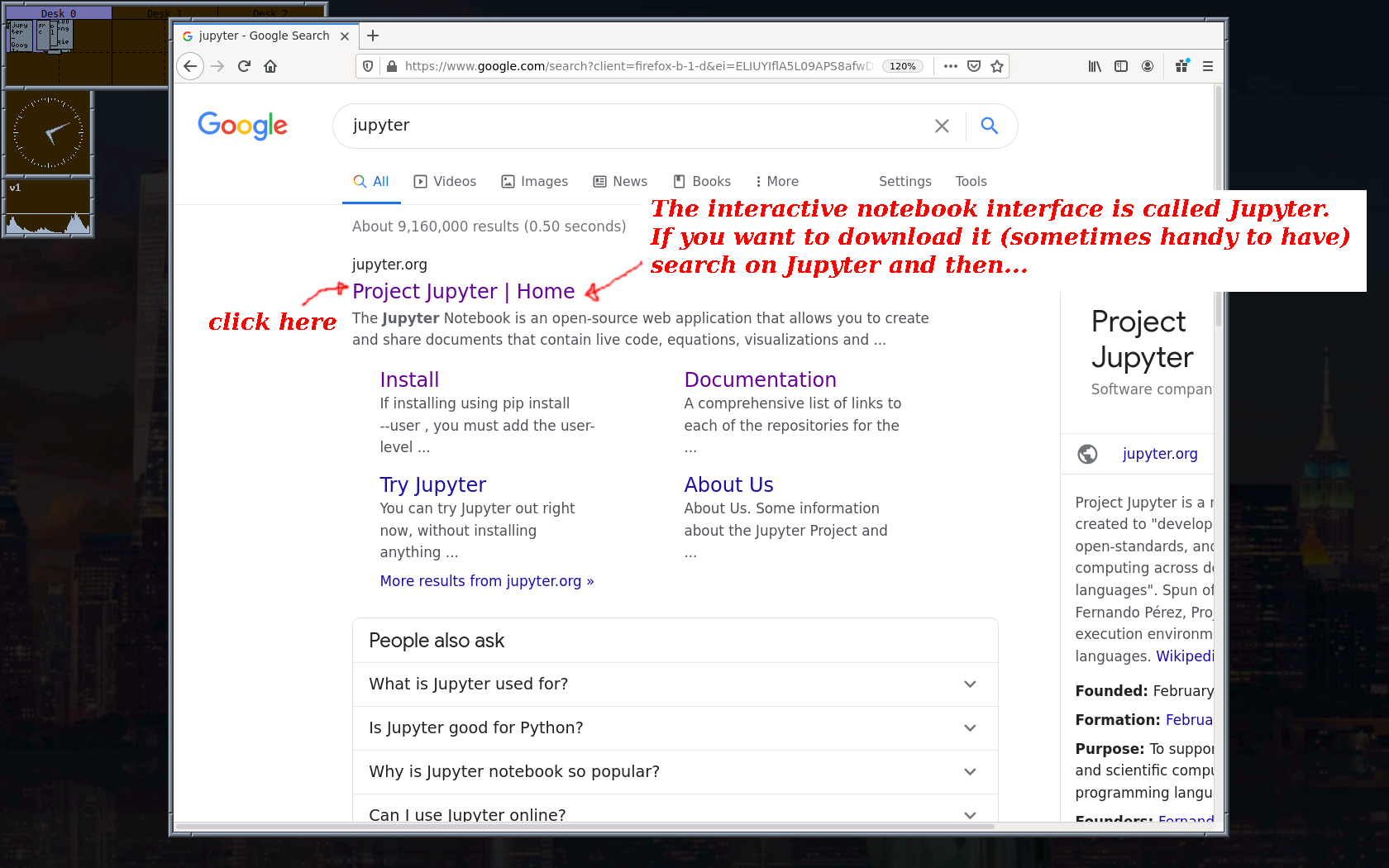Image resolution: width=1389 pixels, height=868 pixels.
Task: Switch to the Videos results tab
Action: 445,181
